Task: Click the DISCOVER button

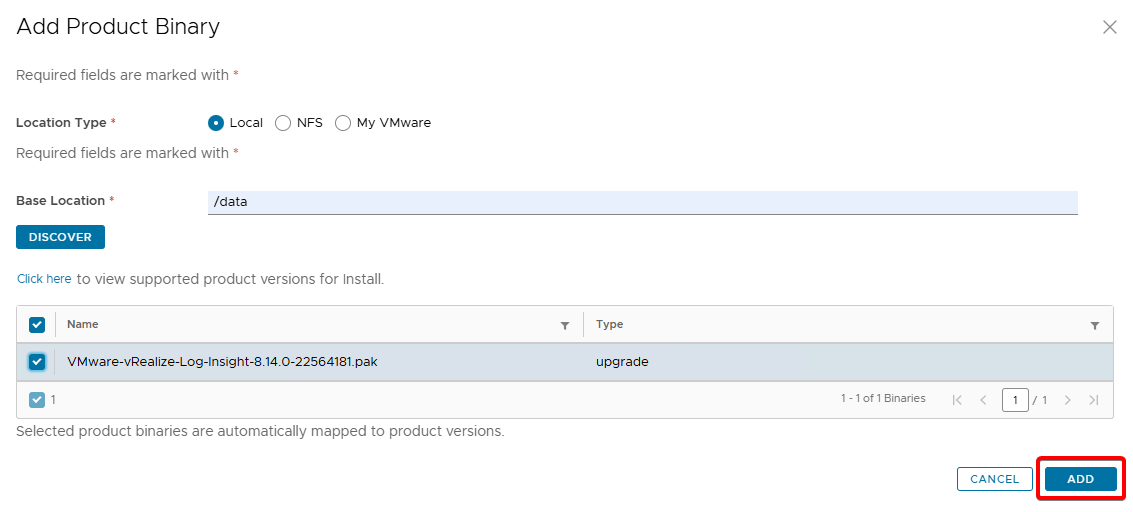Action: pyautogui.click(x=60, y=237)
